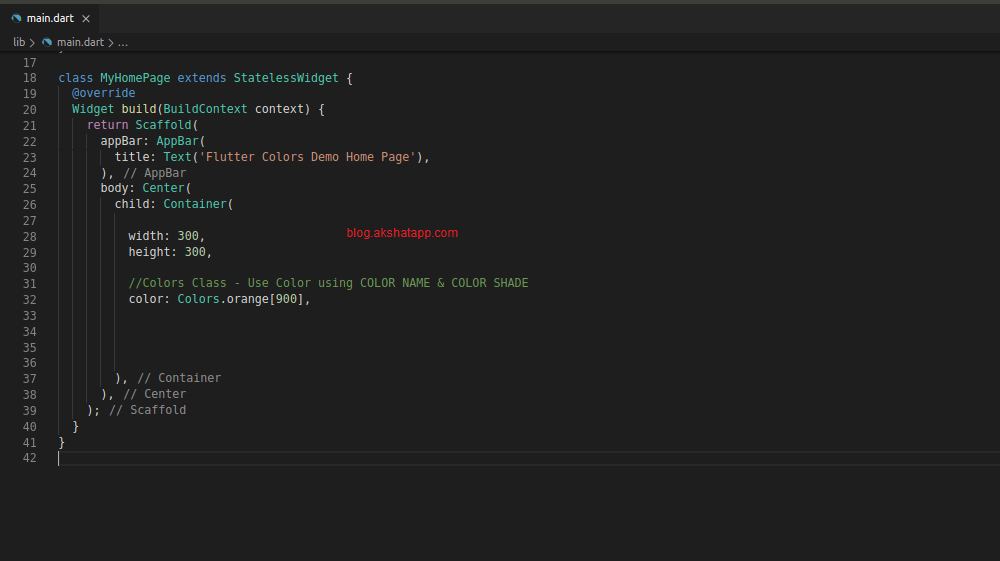This screenshot has width=1000, height=561.
Task: Click line number 32 in the gutter
Action: tap(29, 299)
